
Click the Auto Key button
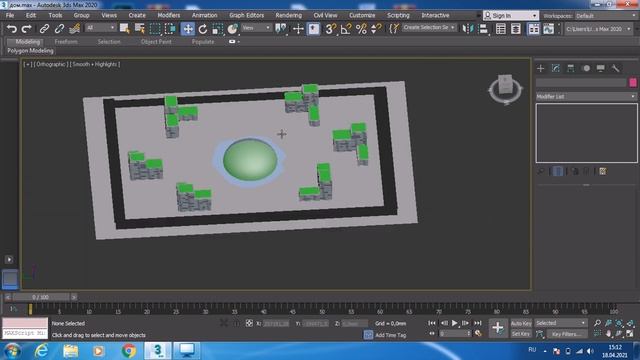pos(521,323)
